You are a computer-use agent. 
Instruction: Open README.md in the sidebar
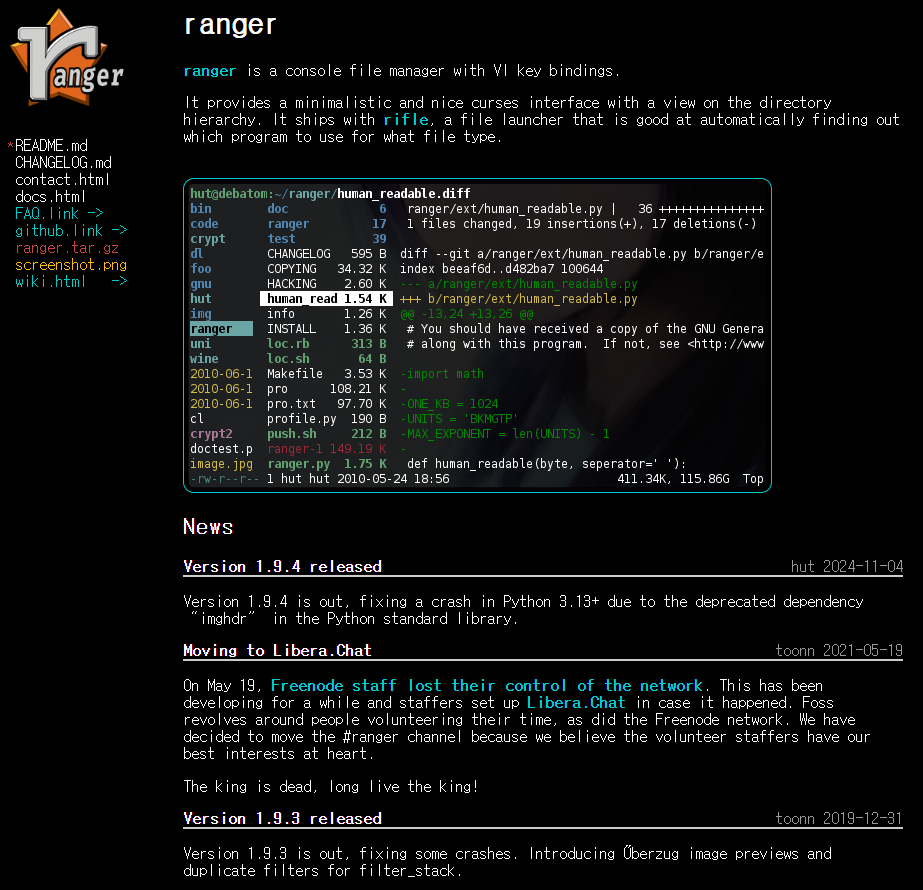(x=51, y=145)
